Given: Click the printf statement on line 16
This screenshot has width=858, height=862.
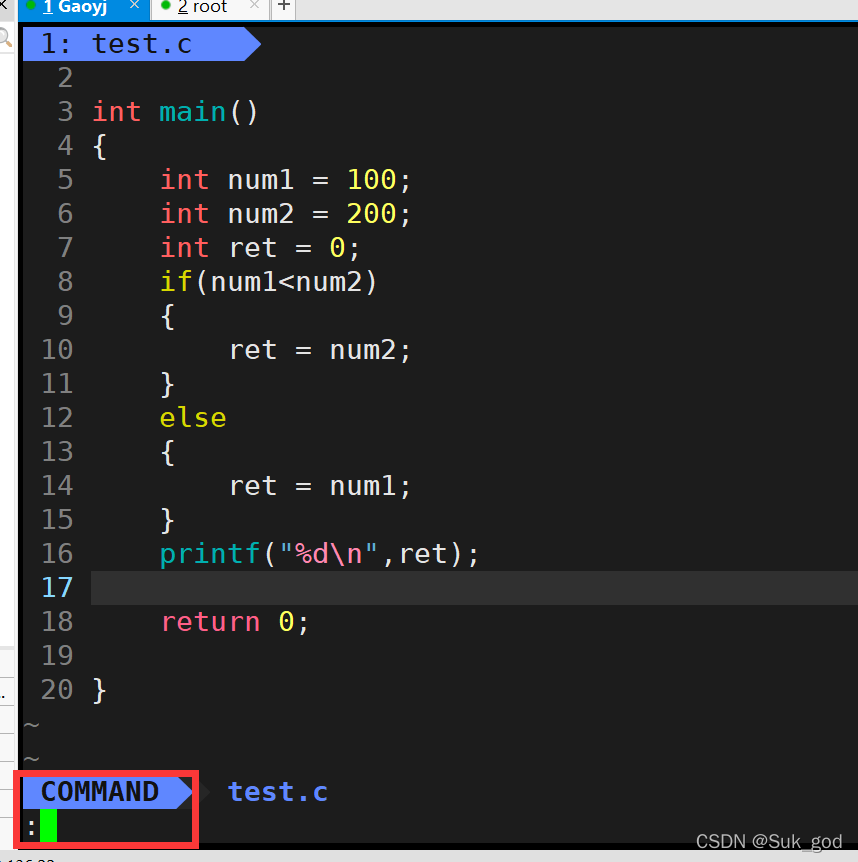Looking at the screenshot, I should click(x=319, y=554).
